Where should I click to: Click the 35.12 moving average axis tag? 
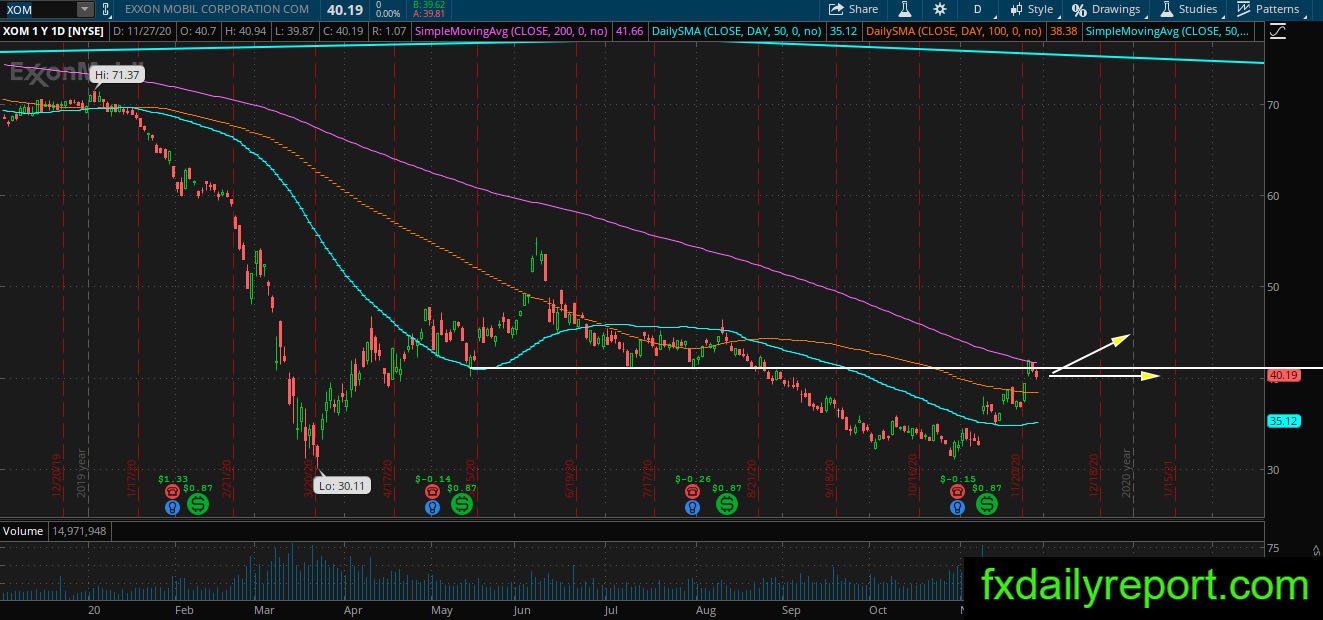(1283, 422)
